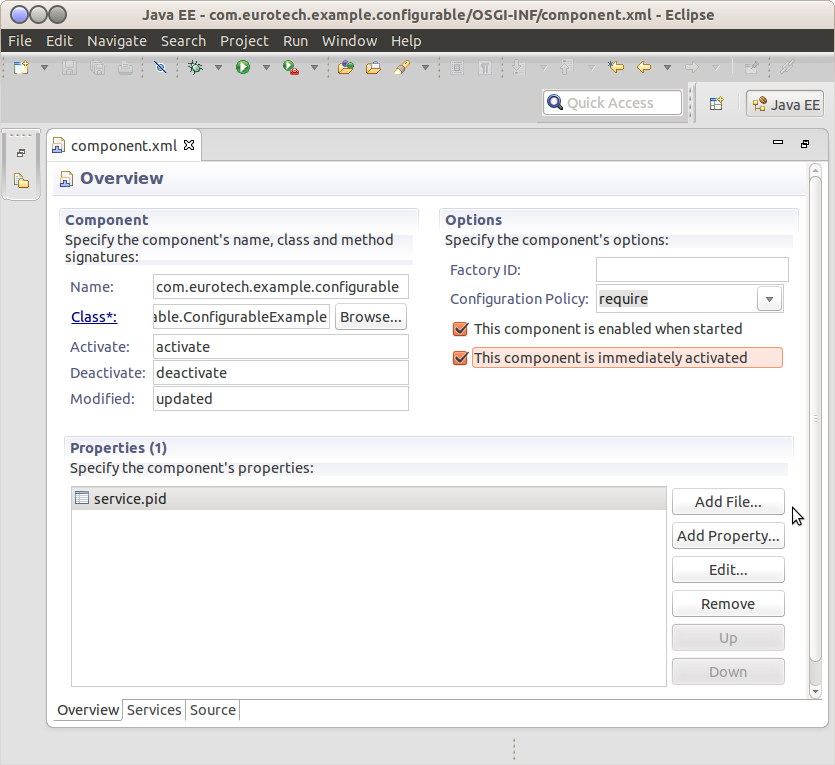Image resolution: width=835 pixels, height=765 pixels.
Task: Click the Add File... button
Action: click(x=728, y=501)
